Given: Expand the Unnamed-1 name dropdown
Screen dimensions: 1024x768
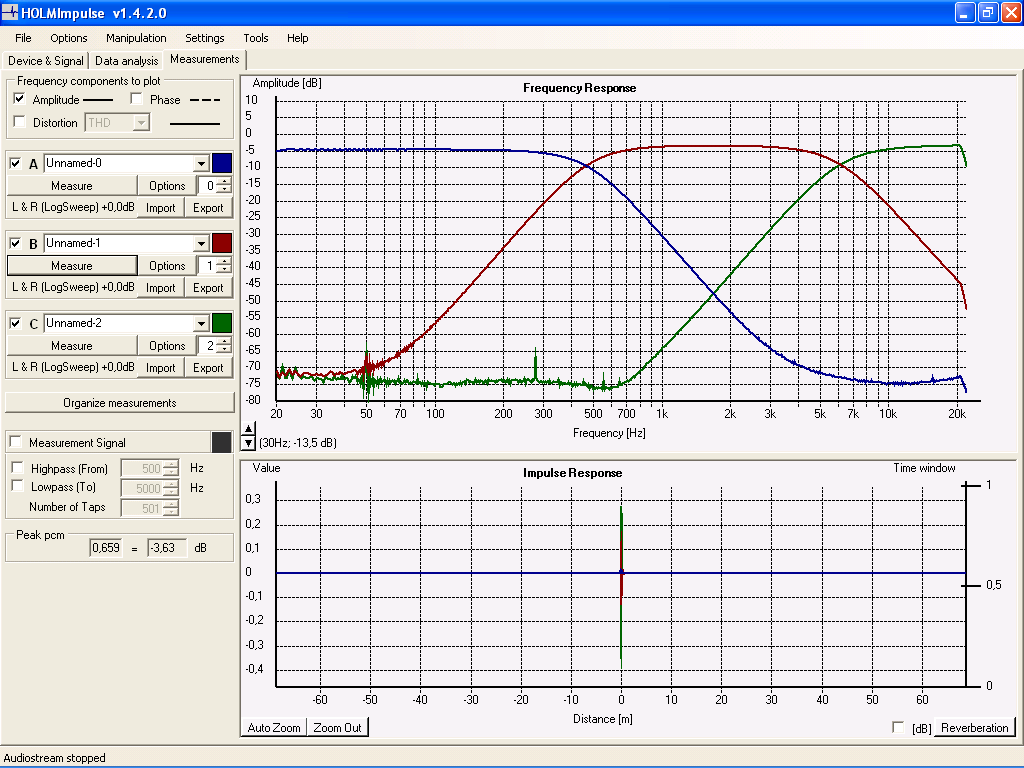Looking at the screenshot, I should coord(201,244).
